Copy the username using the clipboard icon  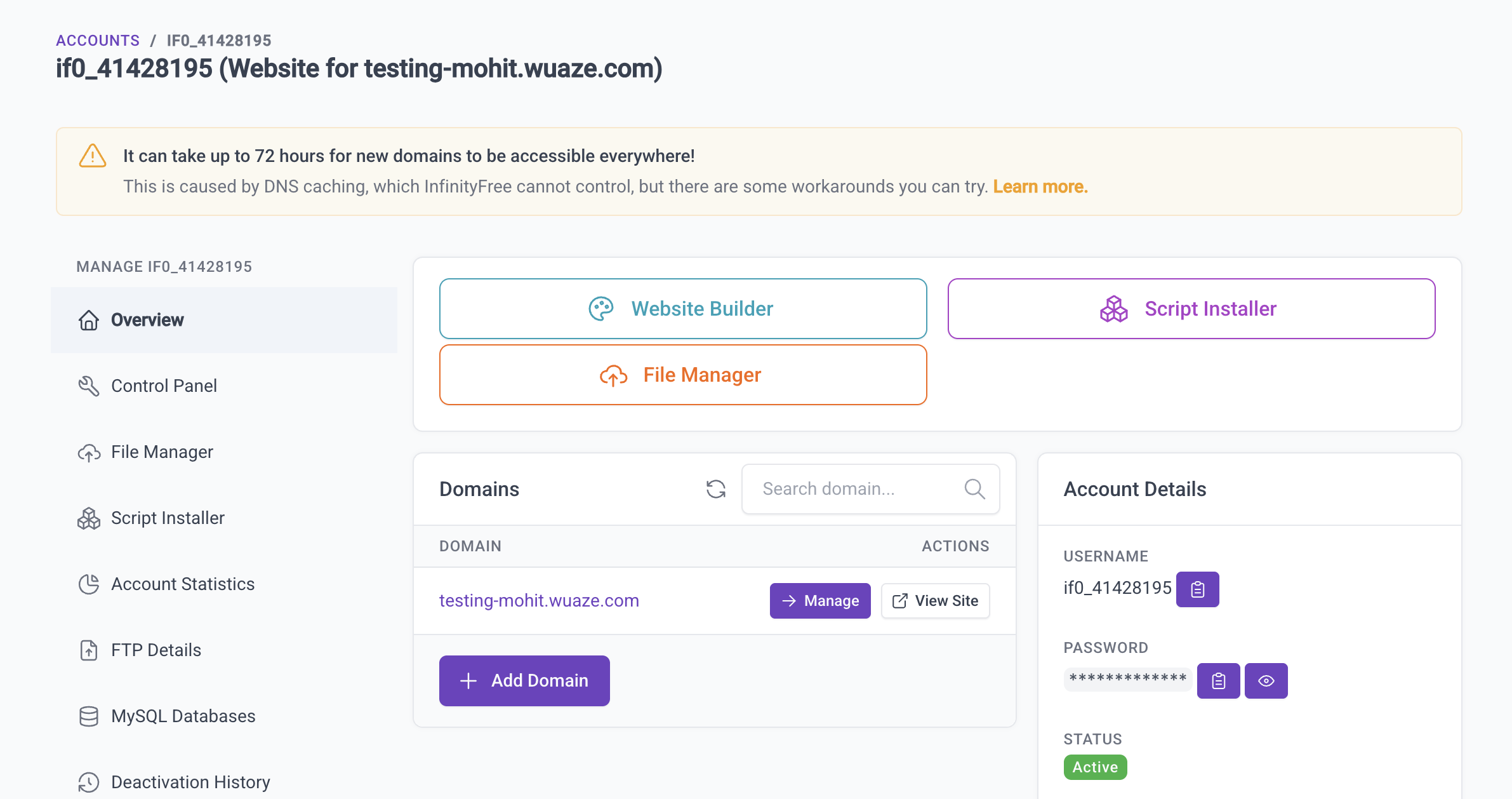1197,589
